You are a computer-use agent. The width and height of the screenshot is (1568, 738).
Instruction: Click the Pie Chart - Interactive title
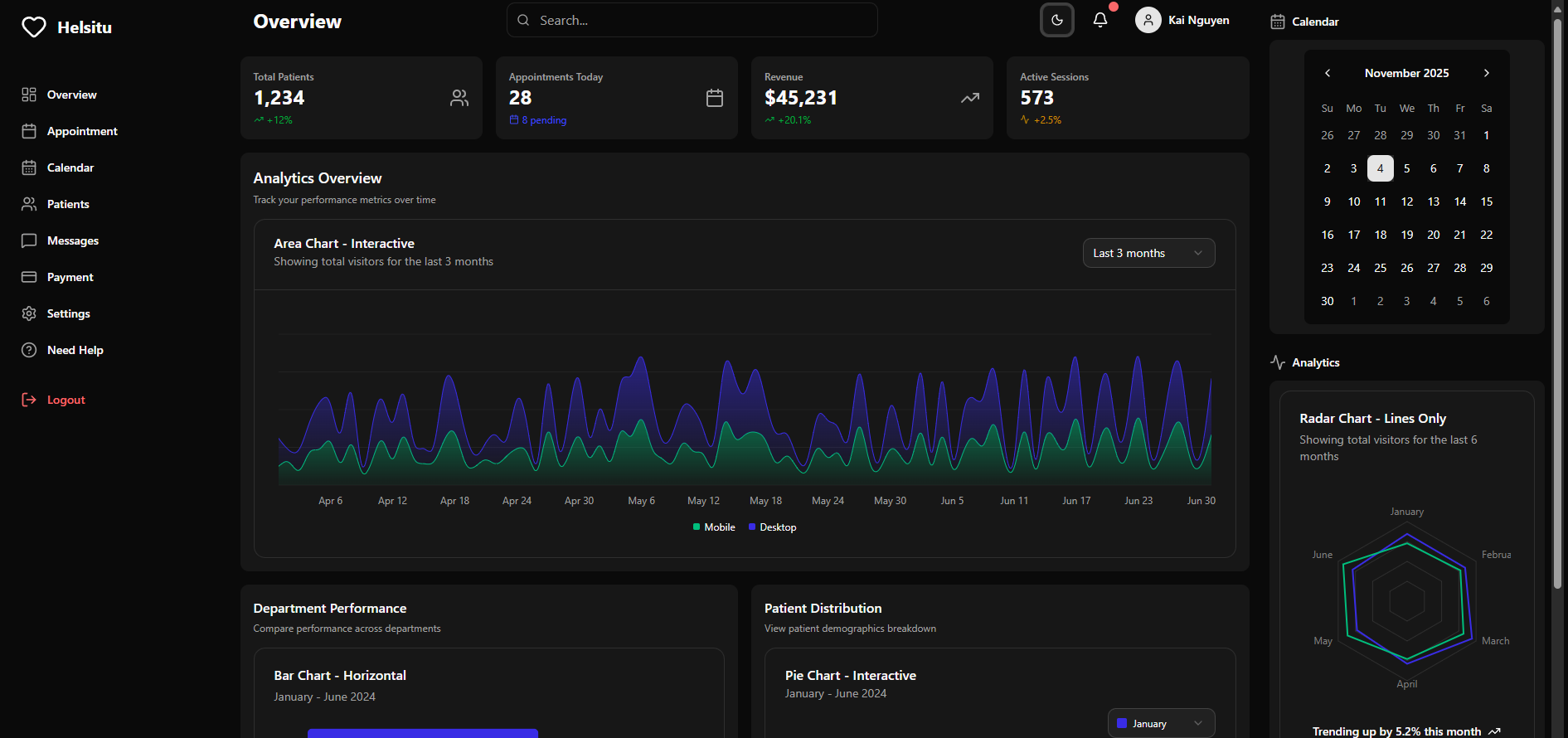click(851, 676)
